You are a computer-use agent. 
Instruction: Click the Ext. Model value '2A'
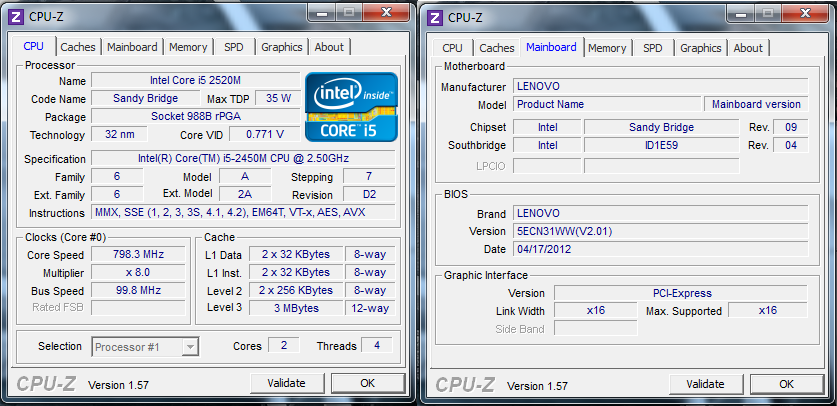click(x=245, y=194)
